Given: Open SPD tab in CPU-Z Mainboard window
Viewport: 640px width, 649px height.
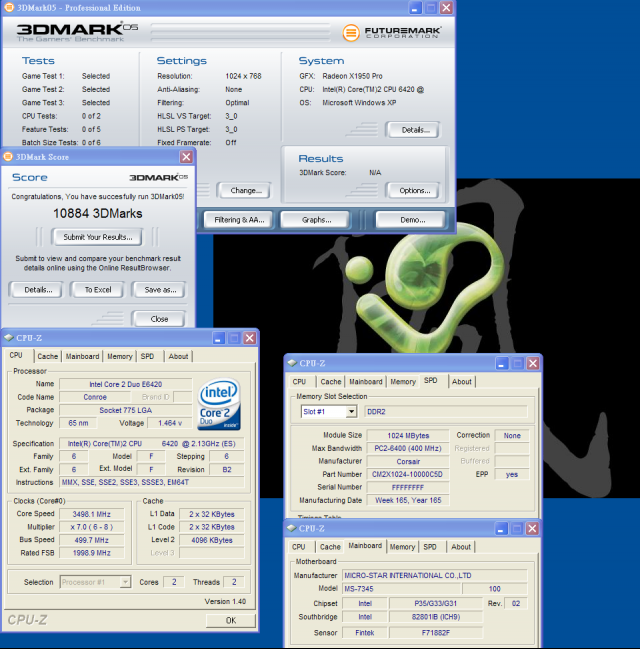Looking at the screenshot, I should pyautogui.click(x=430, y=547).
